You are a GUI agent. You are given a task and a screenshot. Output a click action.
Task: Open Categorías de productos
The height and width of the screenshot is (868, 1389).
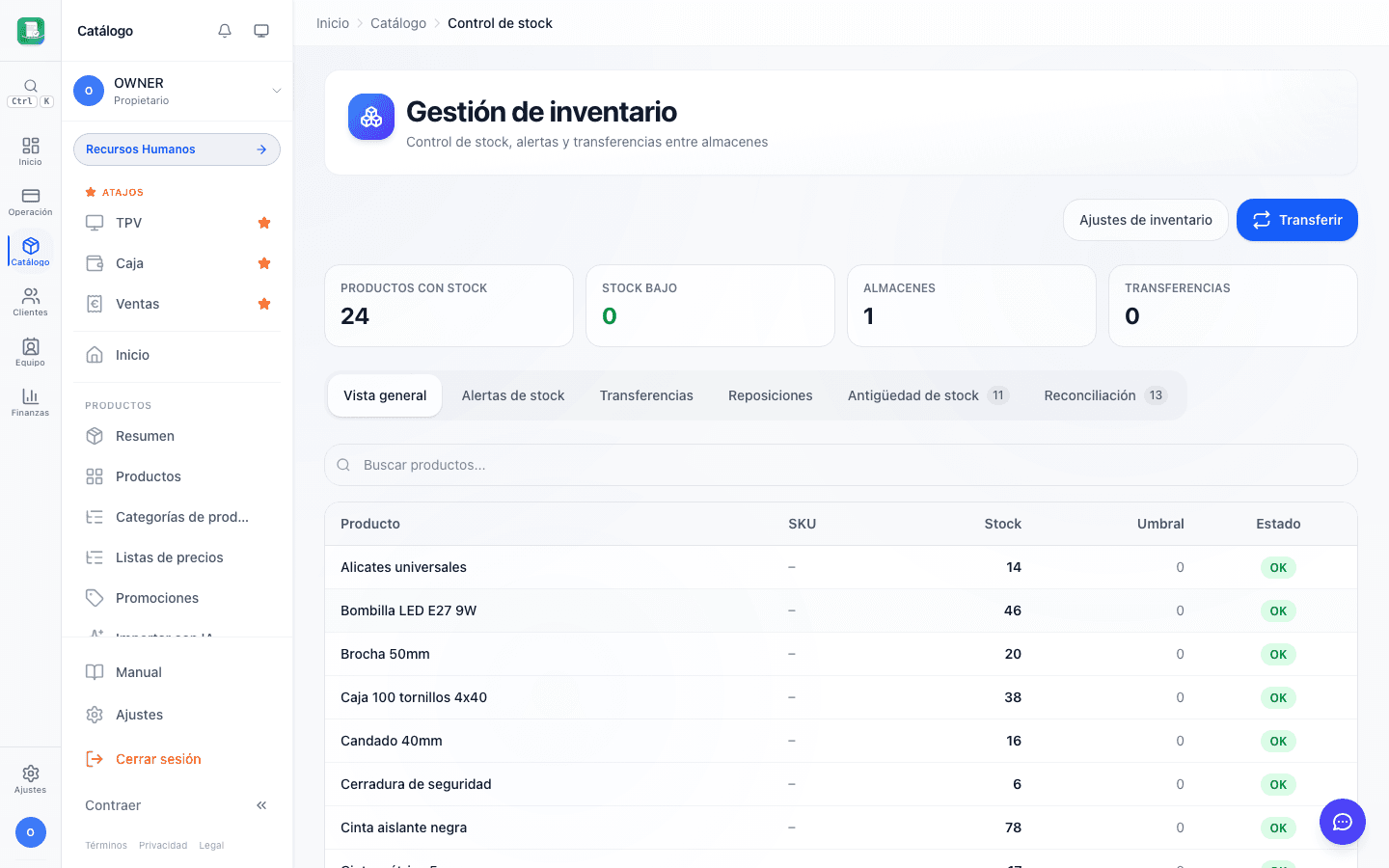[x=177, y=517]
